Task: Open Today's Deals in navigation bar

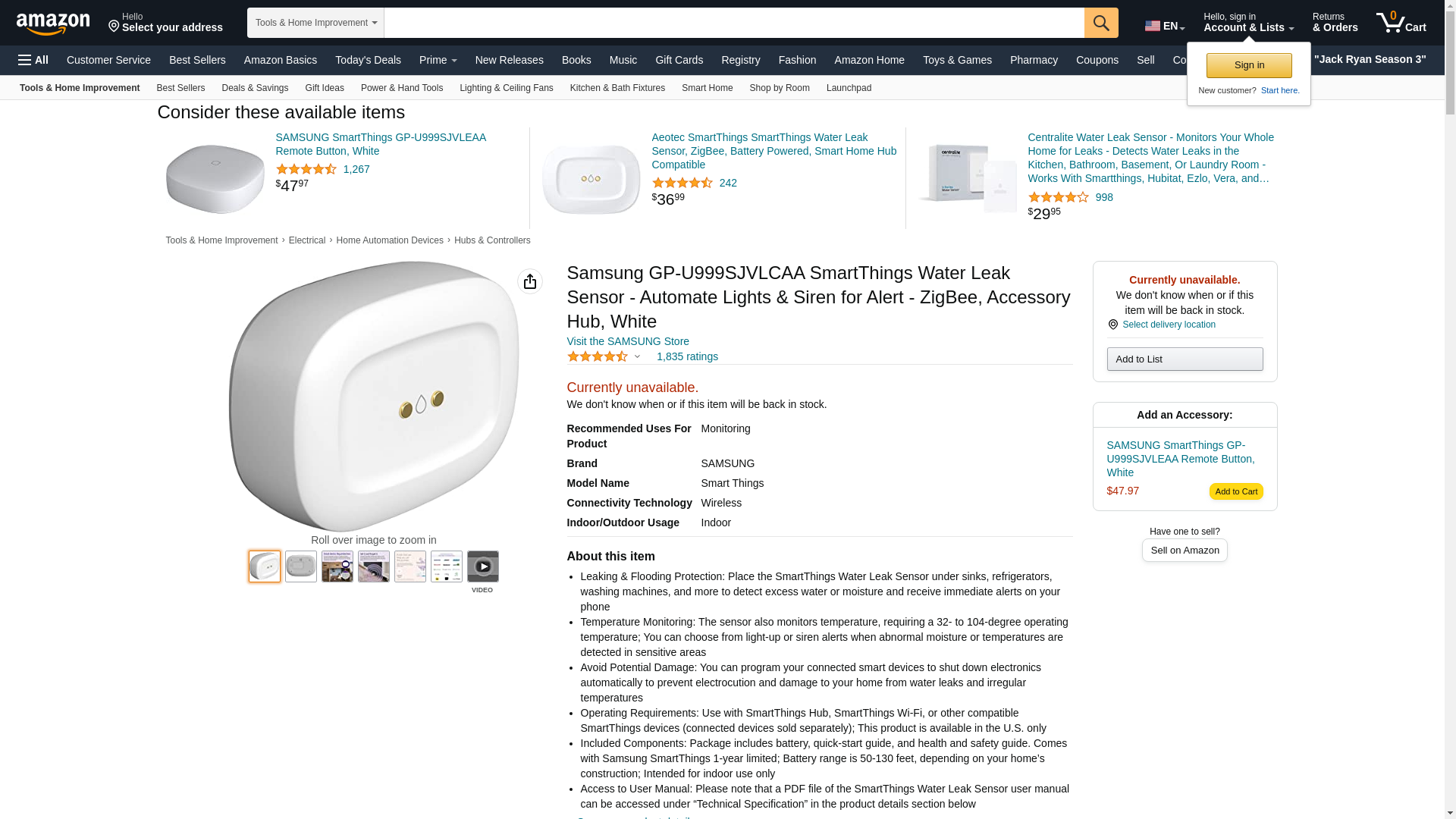Action: (368, 60)
